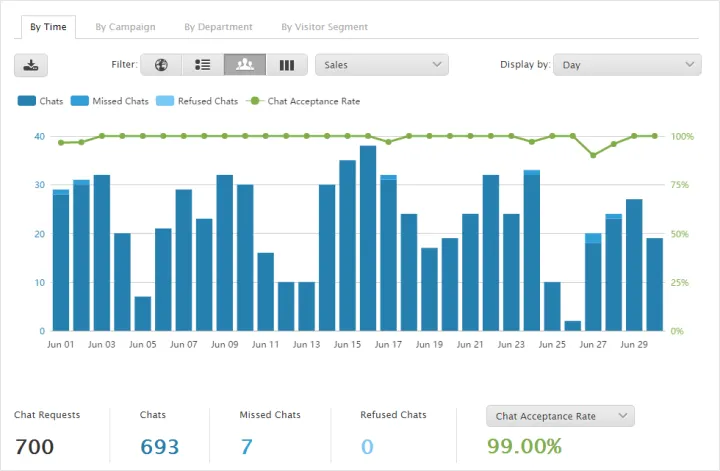The width and height of the screenshot is (720, 471).
Task: Click the download export icon button
Action: pyautogui.click(x=31, y=65)
